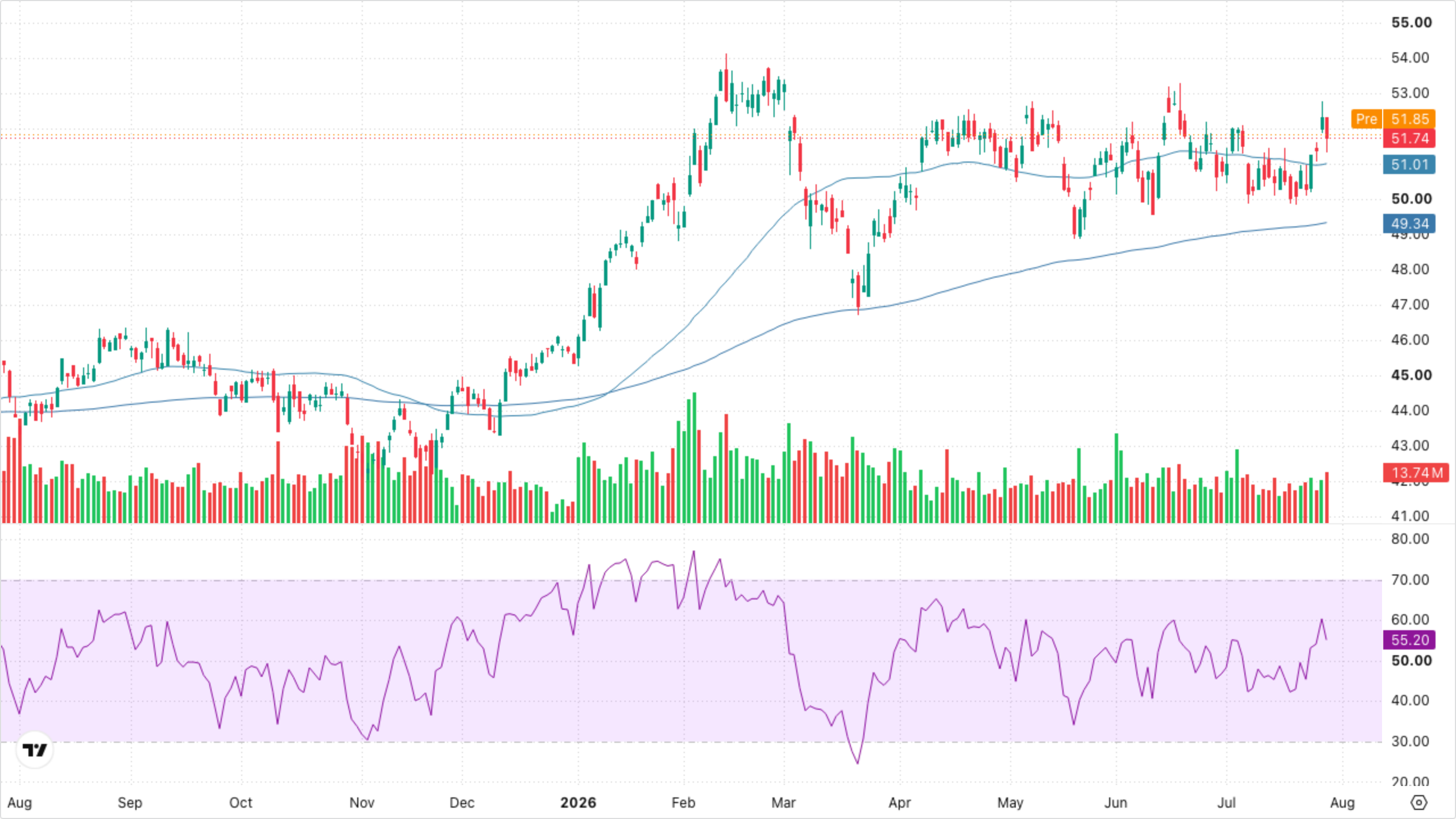Click the TradingView logo icon
Image resolution: width=1456 pixels, height=819 pixels.
[35, 750]
